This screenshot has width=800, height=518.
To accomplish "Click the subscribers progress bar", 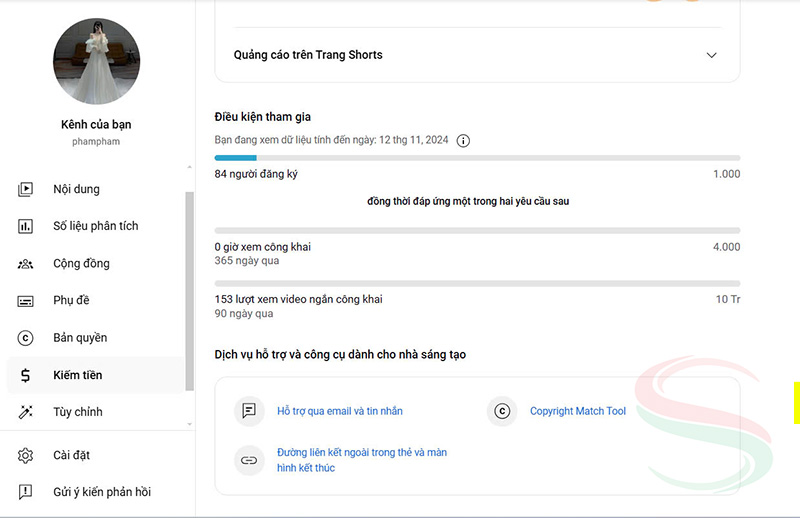I will point(477,158).
